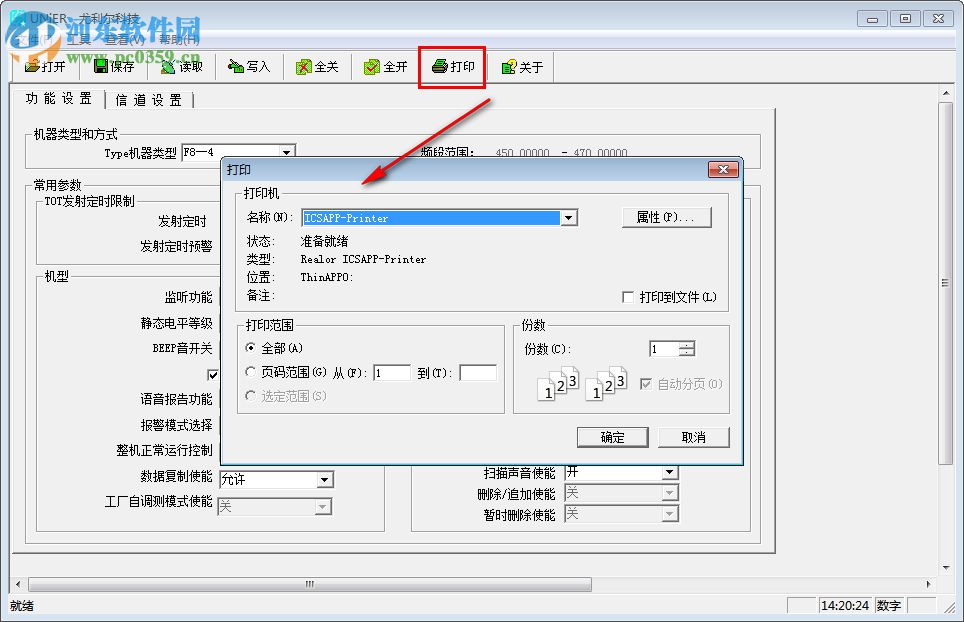This screenshot has width=964, height=622.
Task: Click the 全关 toolbar icon
Action: coord(317,66)
